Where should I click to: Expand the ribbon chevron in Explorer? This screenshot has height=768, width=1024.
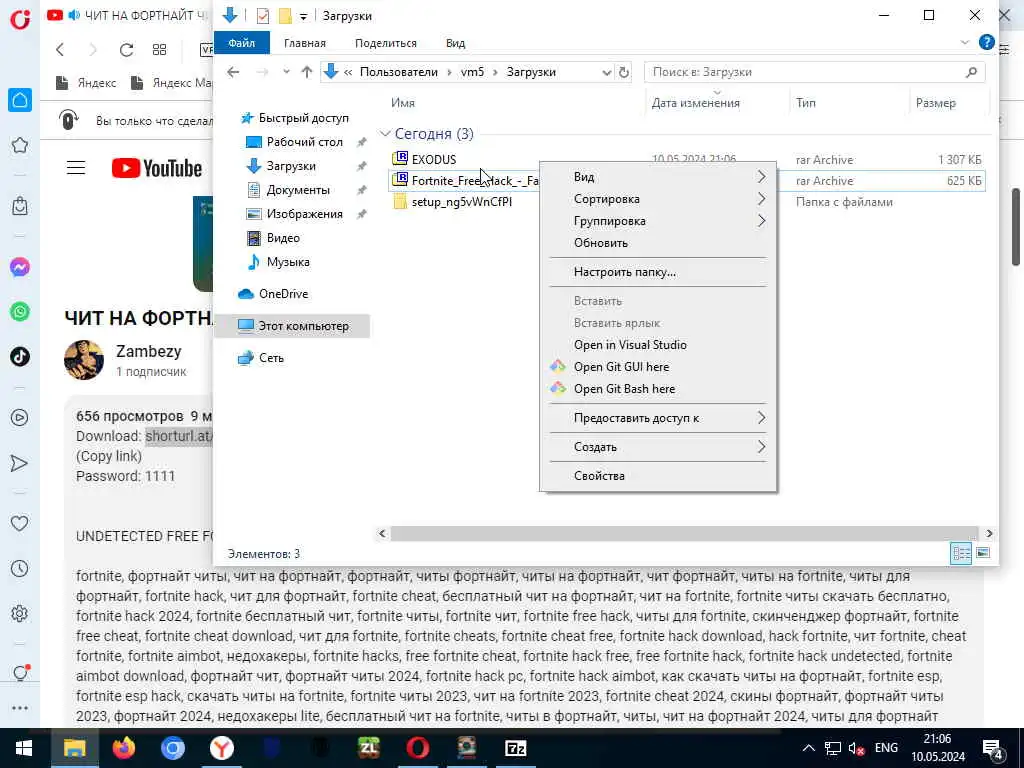965,42
